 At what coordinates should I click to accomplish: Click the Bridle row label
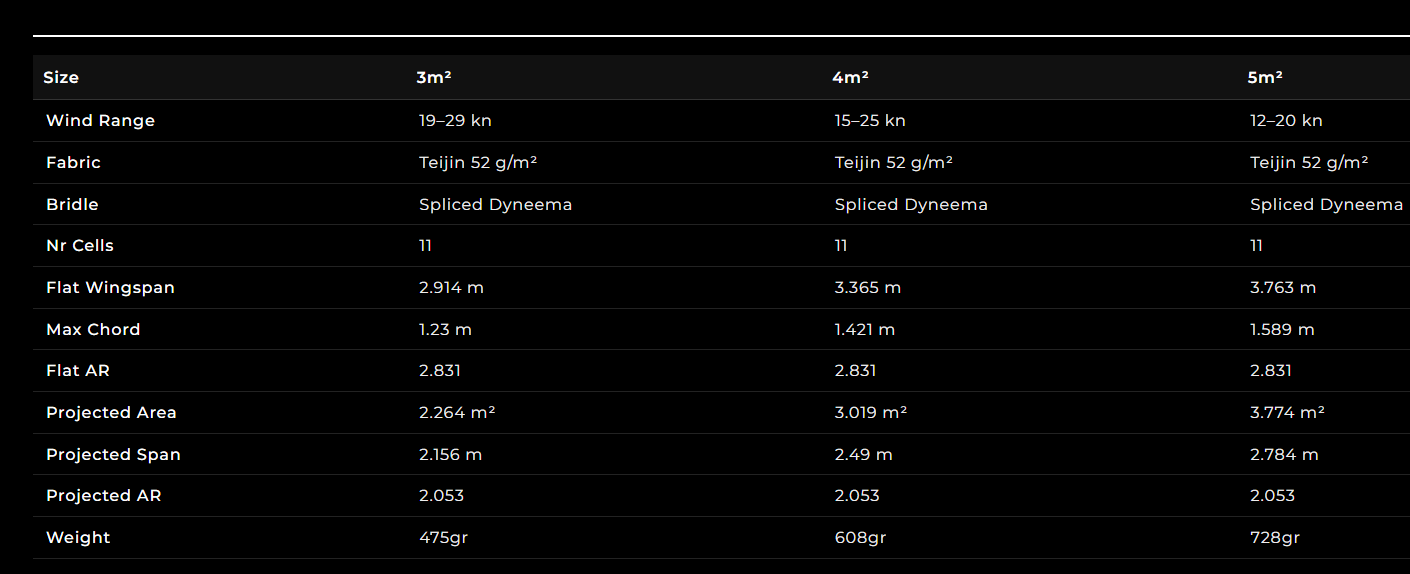coord(72,204)
